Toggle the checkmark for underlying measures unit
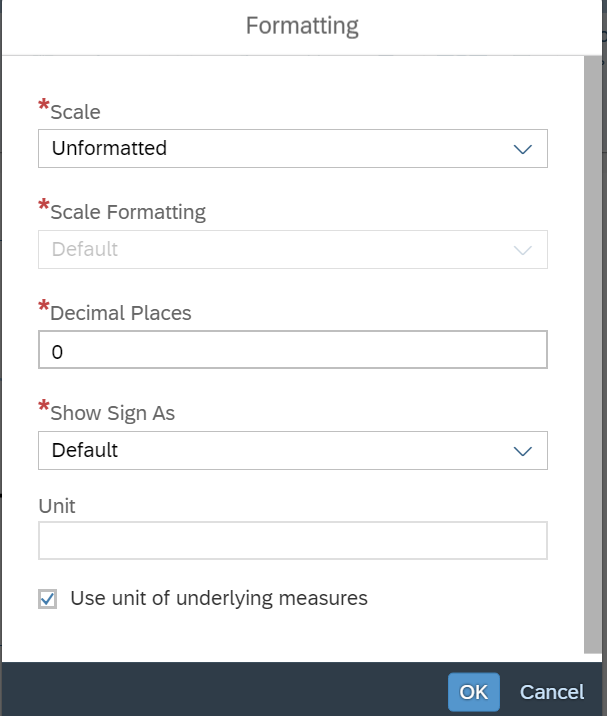The height and width of the screenshot is (716, 607). coord(48,599)
